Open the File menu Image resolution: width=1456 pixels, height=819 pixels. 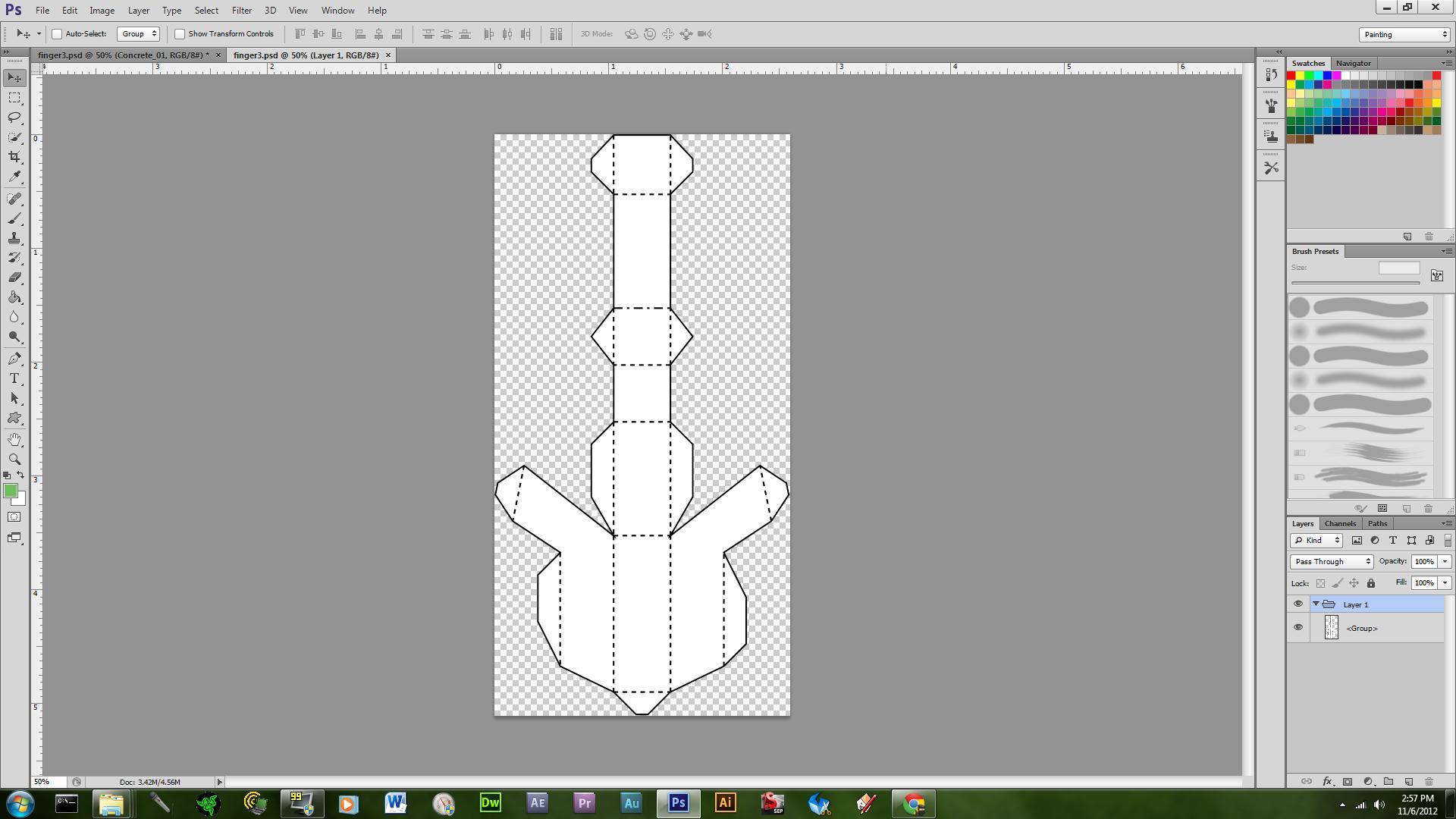42,11
